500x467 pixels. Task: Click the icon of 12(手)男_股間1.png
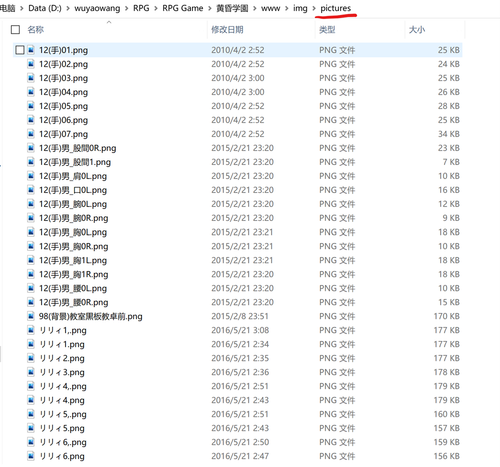31,162
